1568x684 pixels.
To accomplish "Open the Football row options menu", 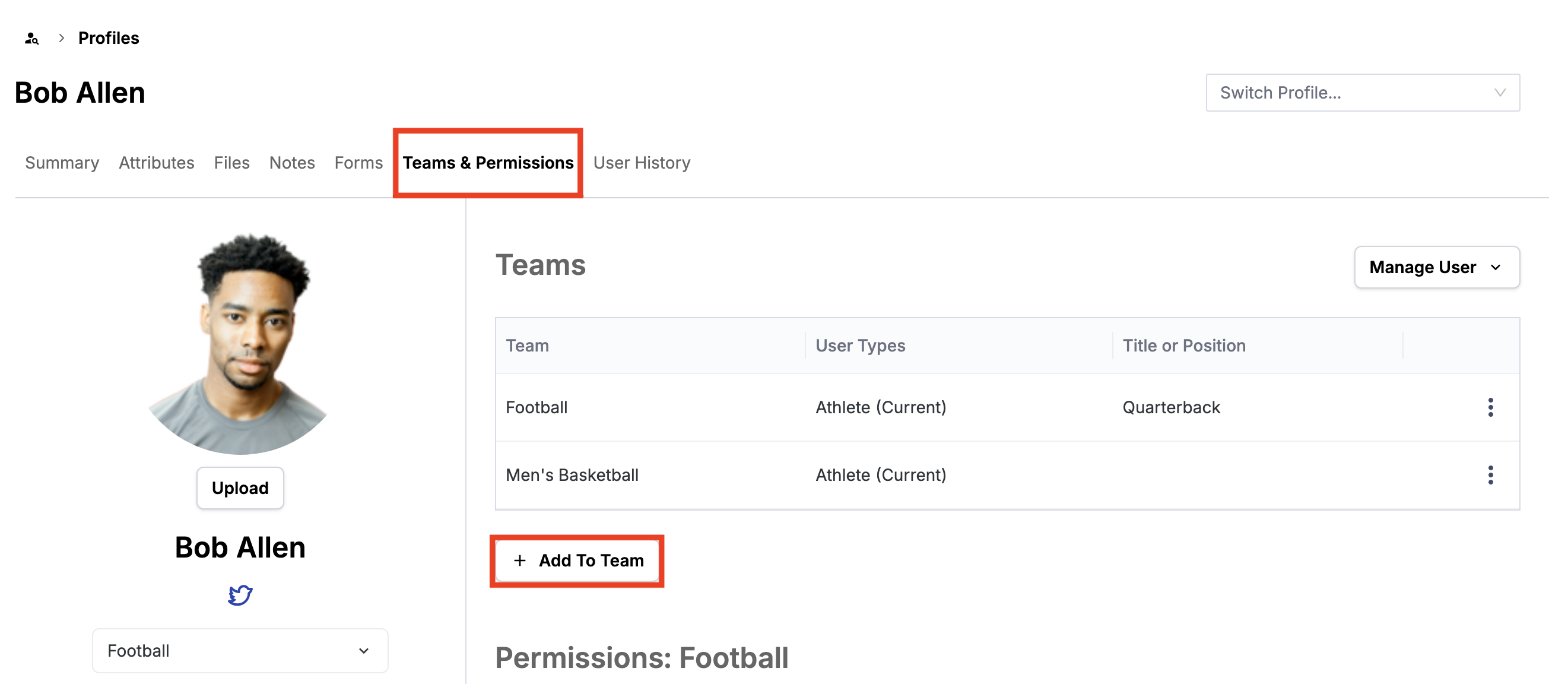I will (x=1491, y=407).
